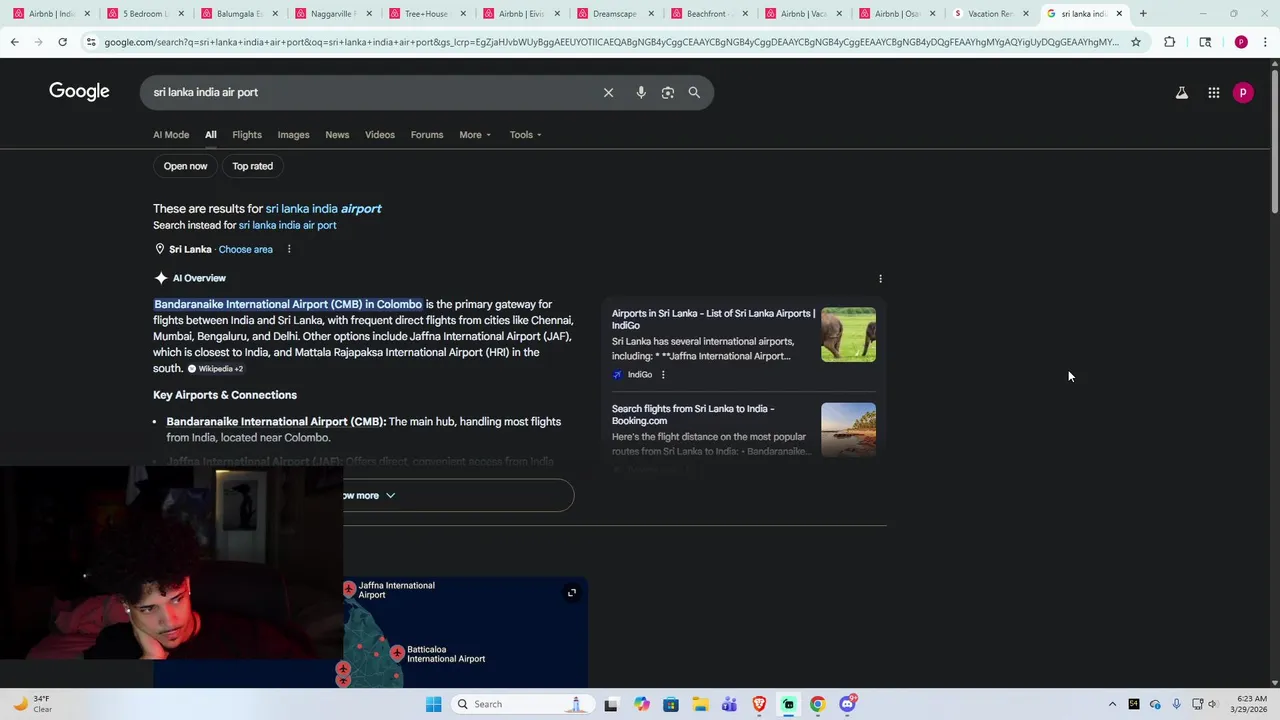Image resolution: width=1280 pixels, height=720 pixels.
Task: Start voice search with the microphone icon
Action: (641, 92)
